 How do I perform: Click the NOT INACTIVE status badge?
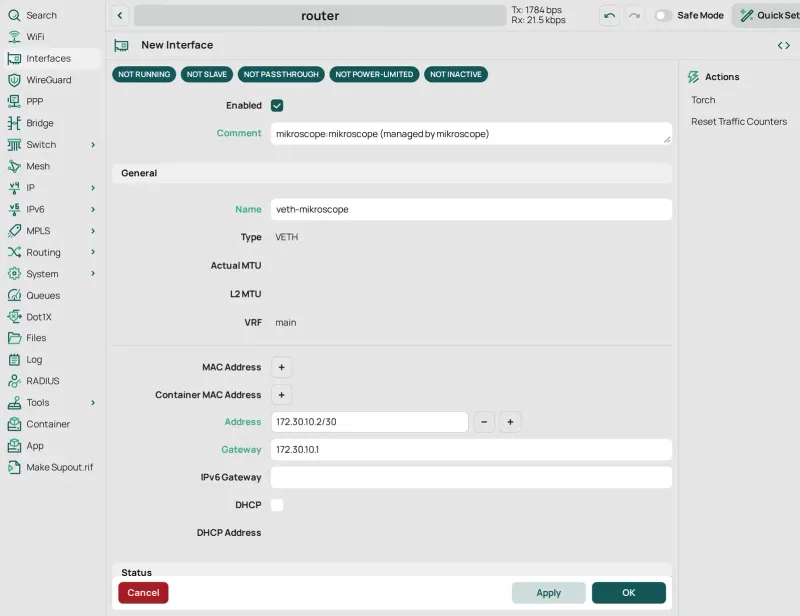point(456,75)
